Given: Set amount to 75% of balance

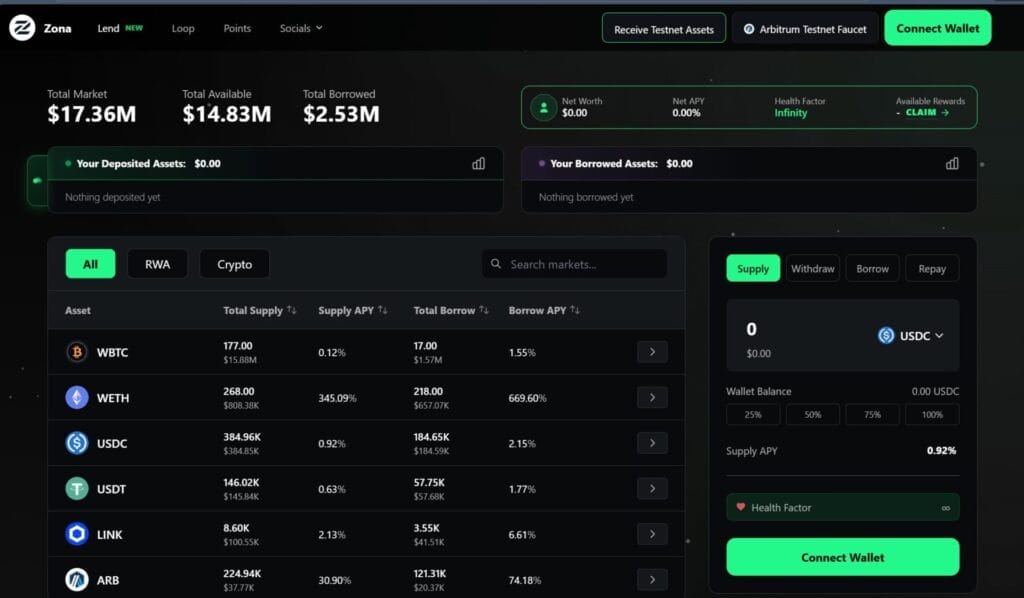Looking at the screenshot, I should click(872, 415).
